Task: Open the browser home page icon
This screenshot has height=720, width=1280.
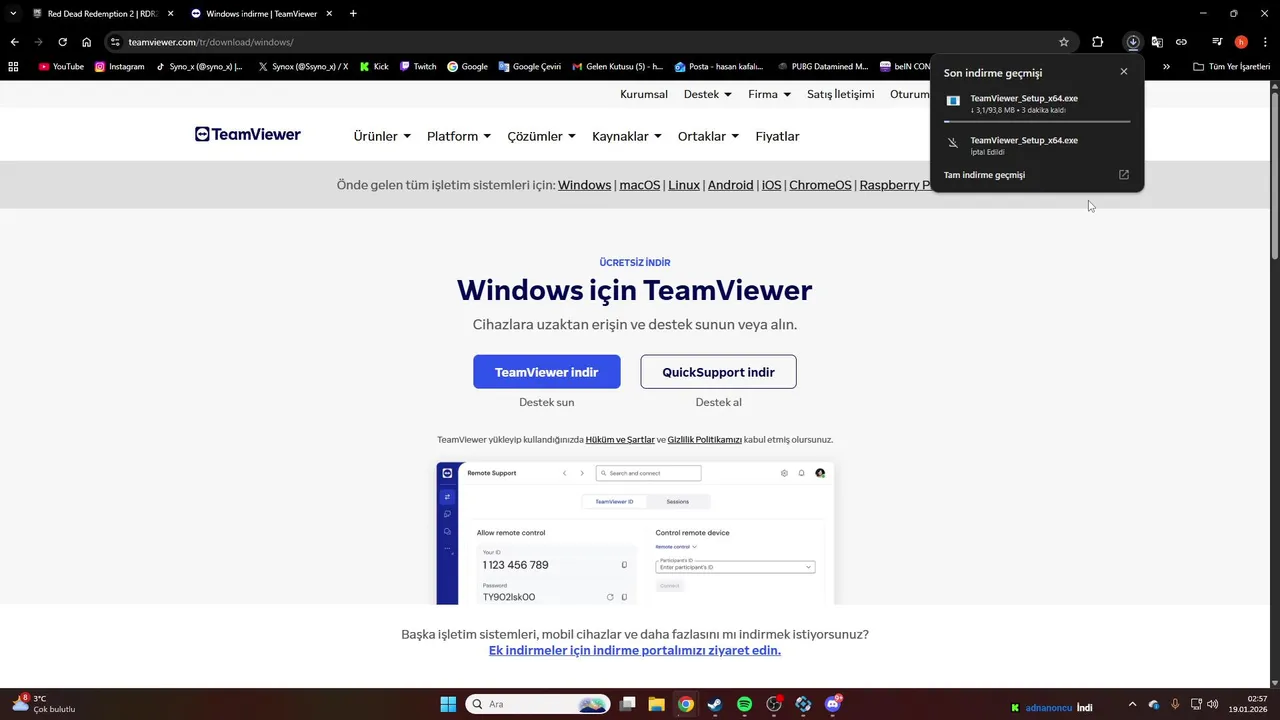Action: tap(87, 42)
